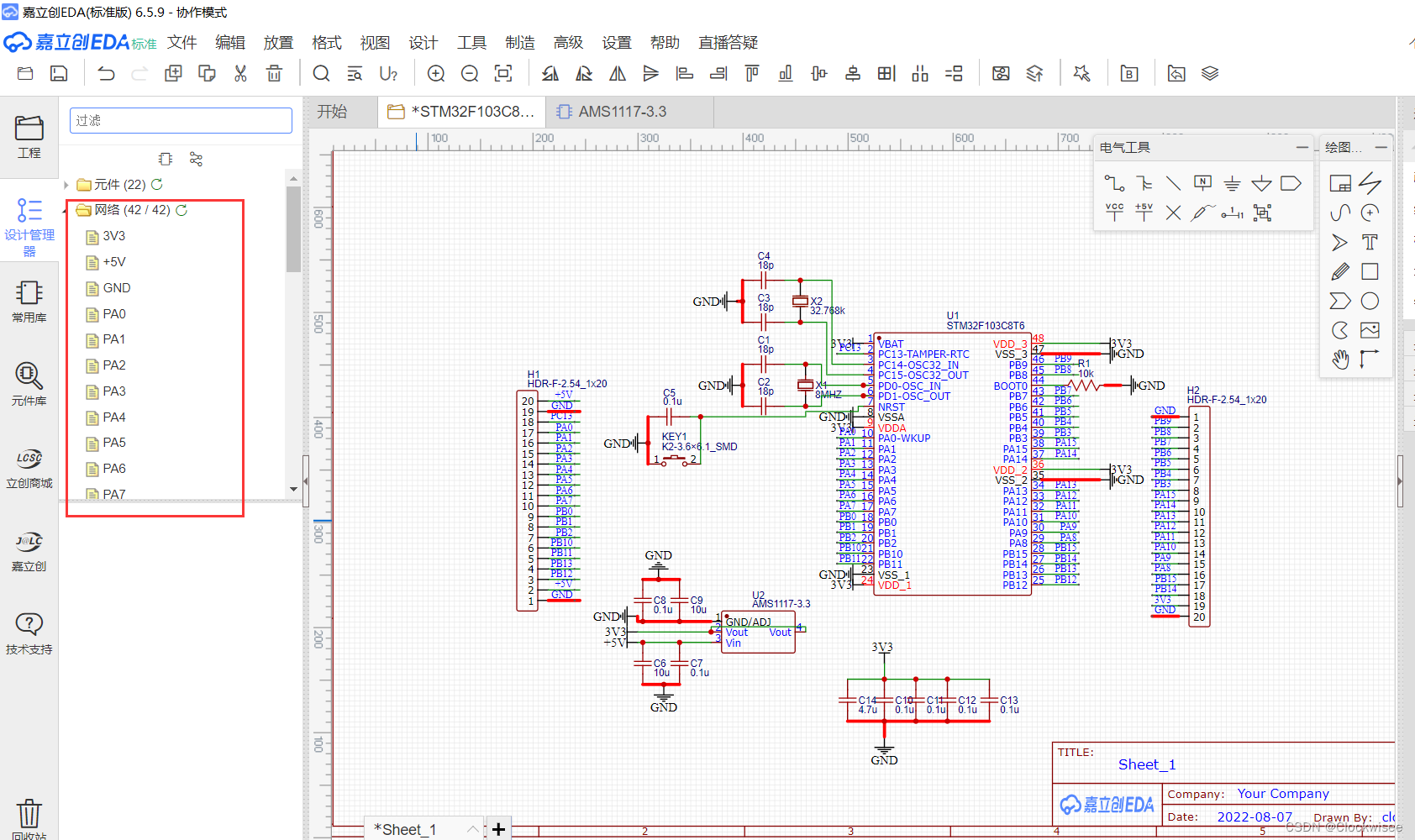The height and width of the screenshot is (840, 1415).
Task: Select the Polyline drawing tool
Action: [1370, 183]
